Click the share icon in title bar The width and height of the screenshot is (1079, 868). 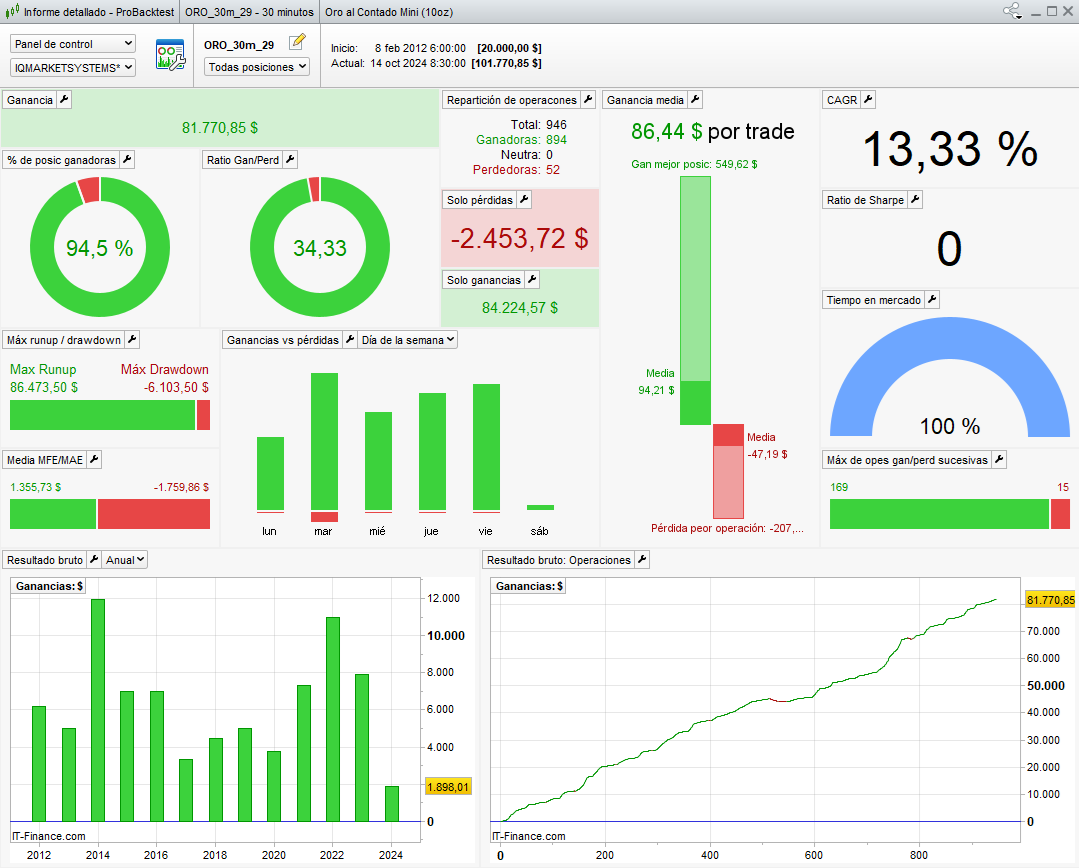(1012, 11)
